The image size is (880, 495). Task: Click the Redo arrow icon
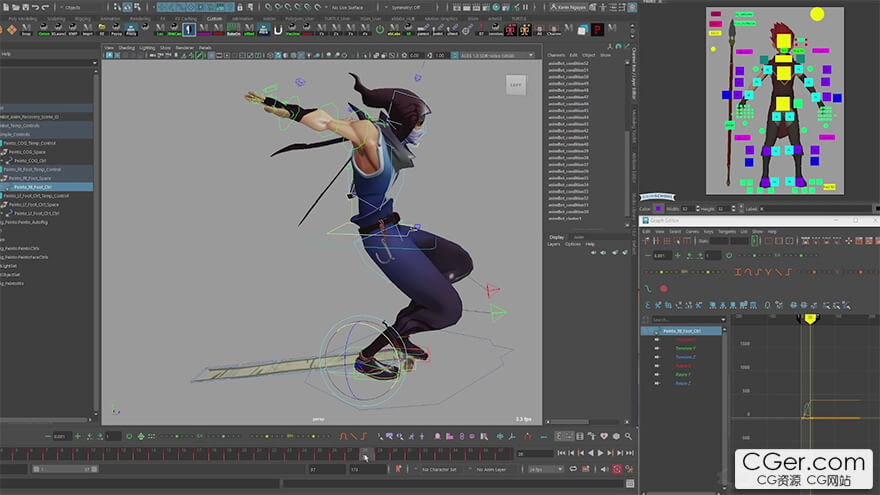click(x=45, y=7)
